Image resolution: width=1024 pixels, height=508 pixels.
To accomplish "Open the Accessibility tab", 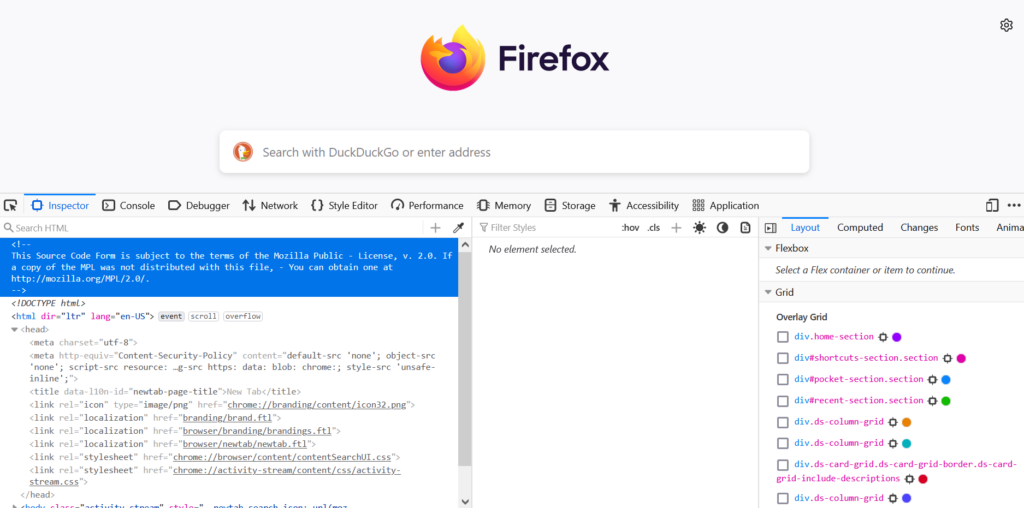I will pos(644,206).
